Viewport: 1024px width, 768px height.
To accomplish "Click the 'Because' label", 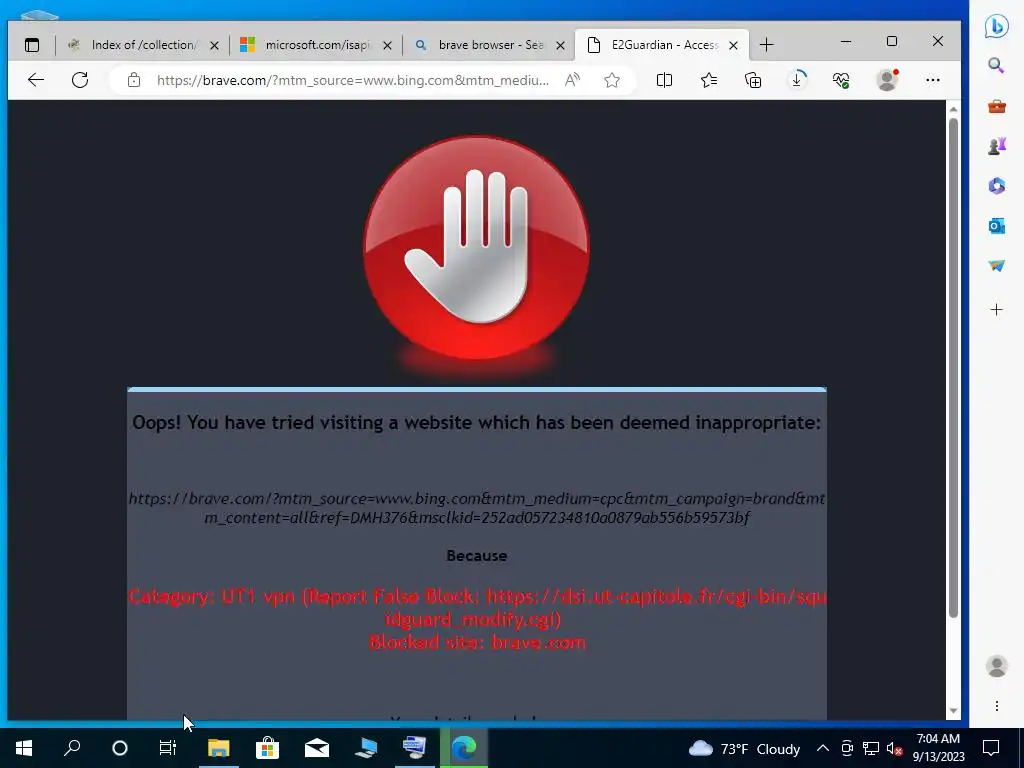I will tap(477, 556).
